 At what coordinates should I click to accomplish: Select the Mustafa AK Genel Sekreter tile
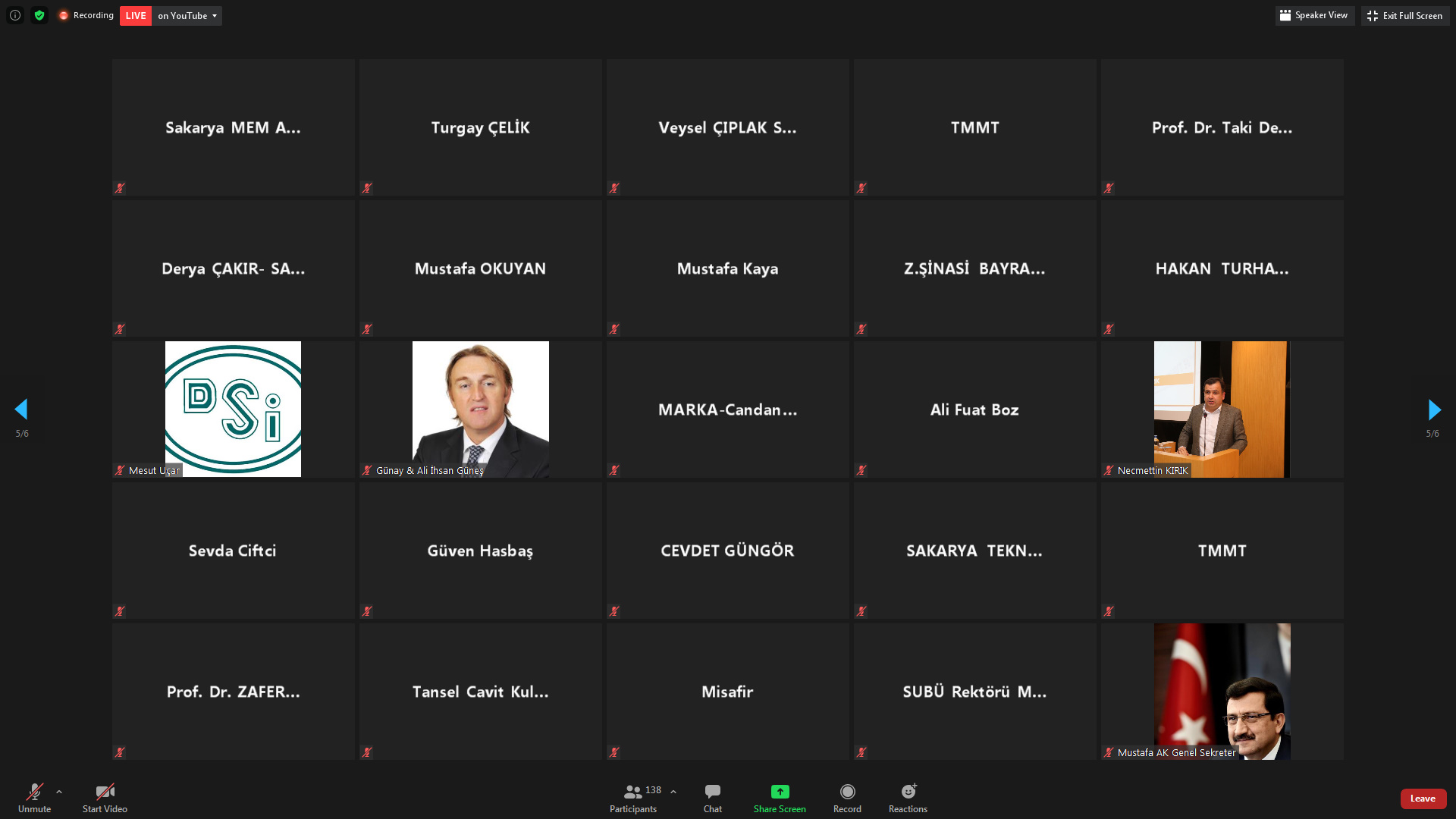[x=1222, y=691]
